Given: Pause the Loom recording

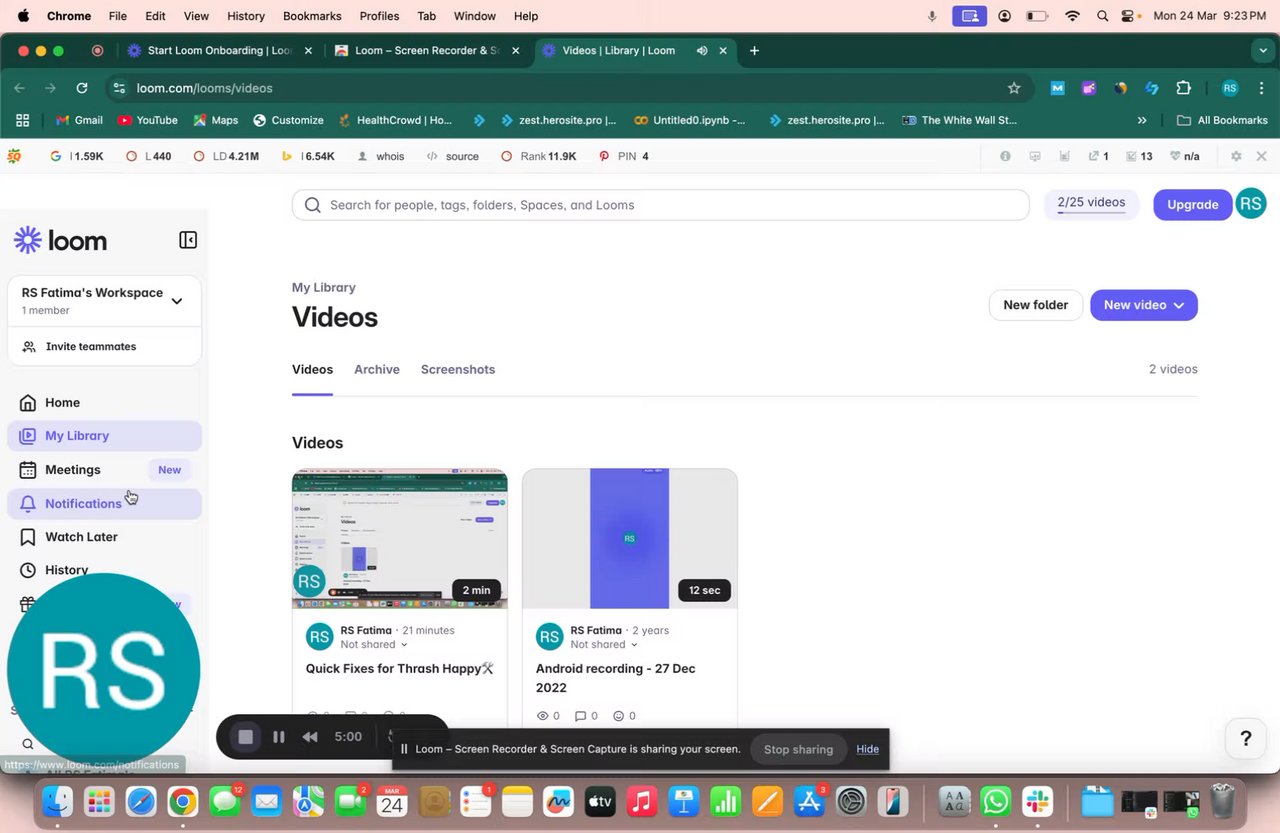Looking at the screenshot, I should click(x=279, y=737).
